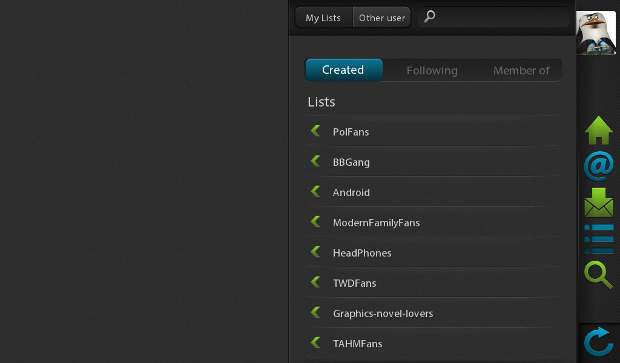
Task: Select the Created tab
Action: (x=344, y=70)
